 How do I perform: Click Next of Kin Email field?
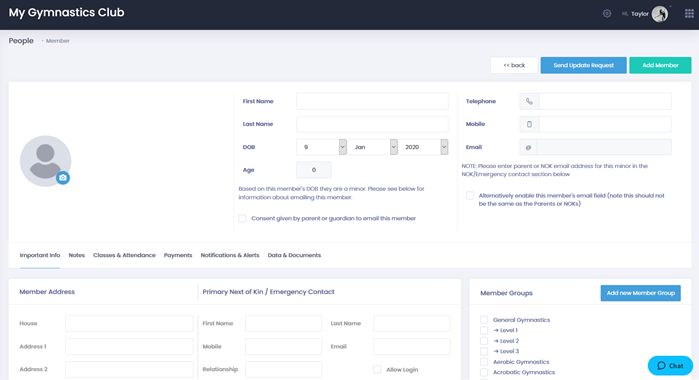point(411,347)
